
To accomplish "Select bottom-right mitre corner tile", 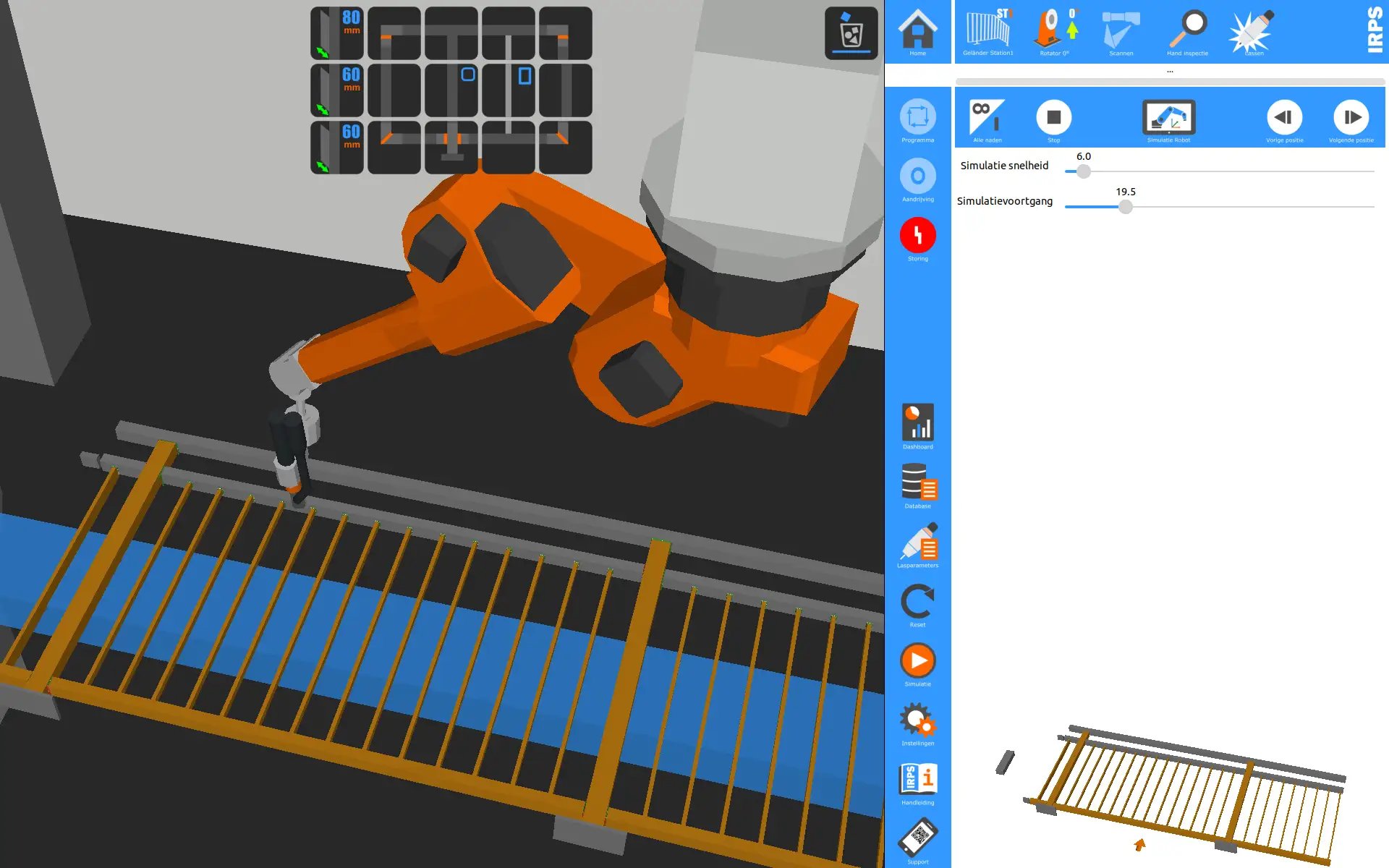I will coord(566,148).
